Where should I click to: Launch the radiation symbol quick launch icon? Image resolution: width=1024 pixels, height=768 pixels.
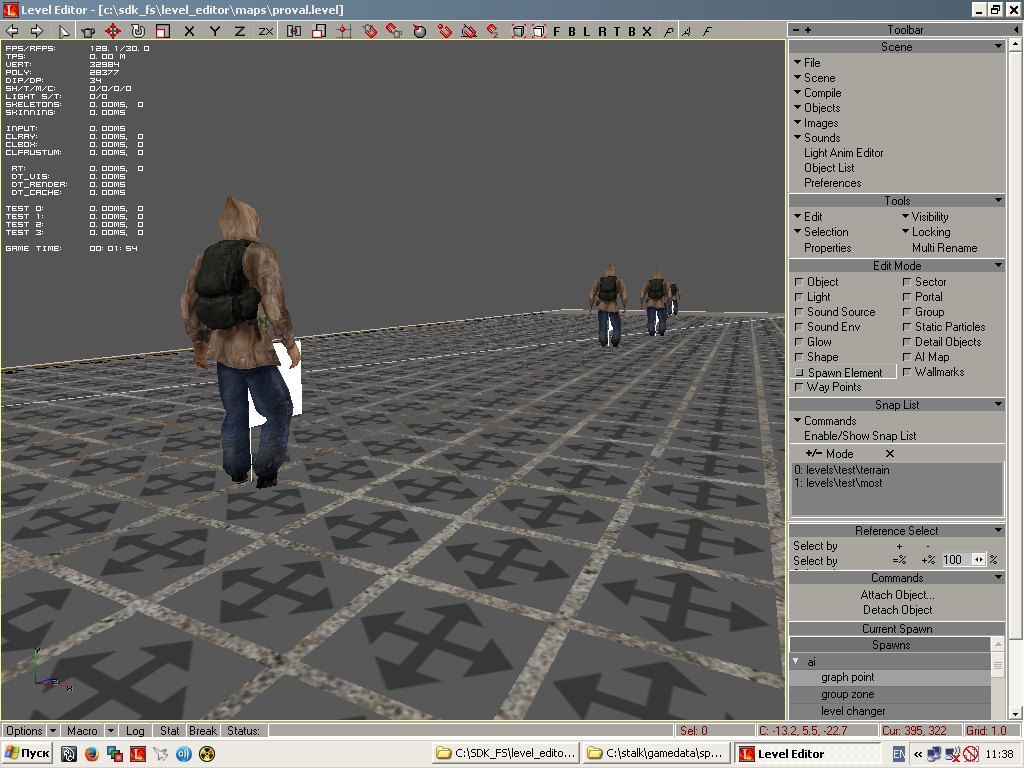pos(206,754)
